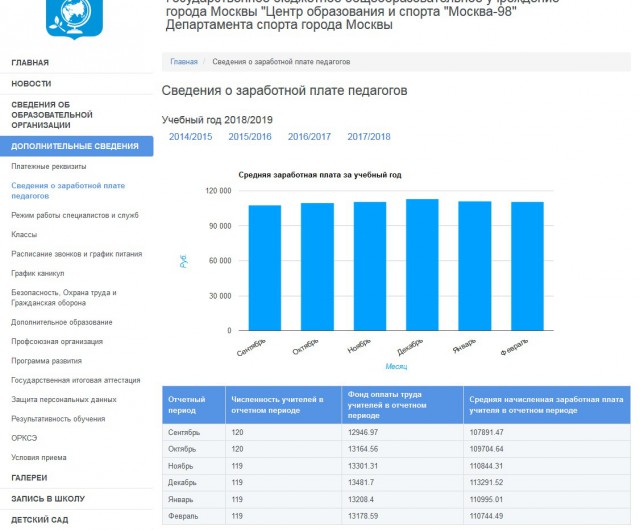Viewport: 640px width, 530px height.
Task: Open the Классы link
Action: click(24, 234)
